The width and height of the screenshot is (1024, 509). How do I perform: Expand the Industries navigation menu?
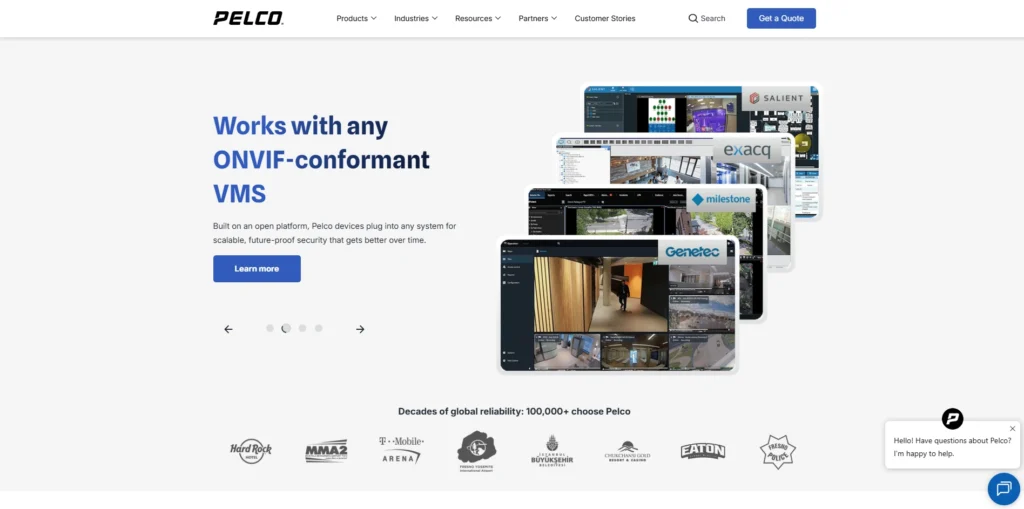point(416,18)
